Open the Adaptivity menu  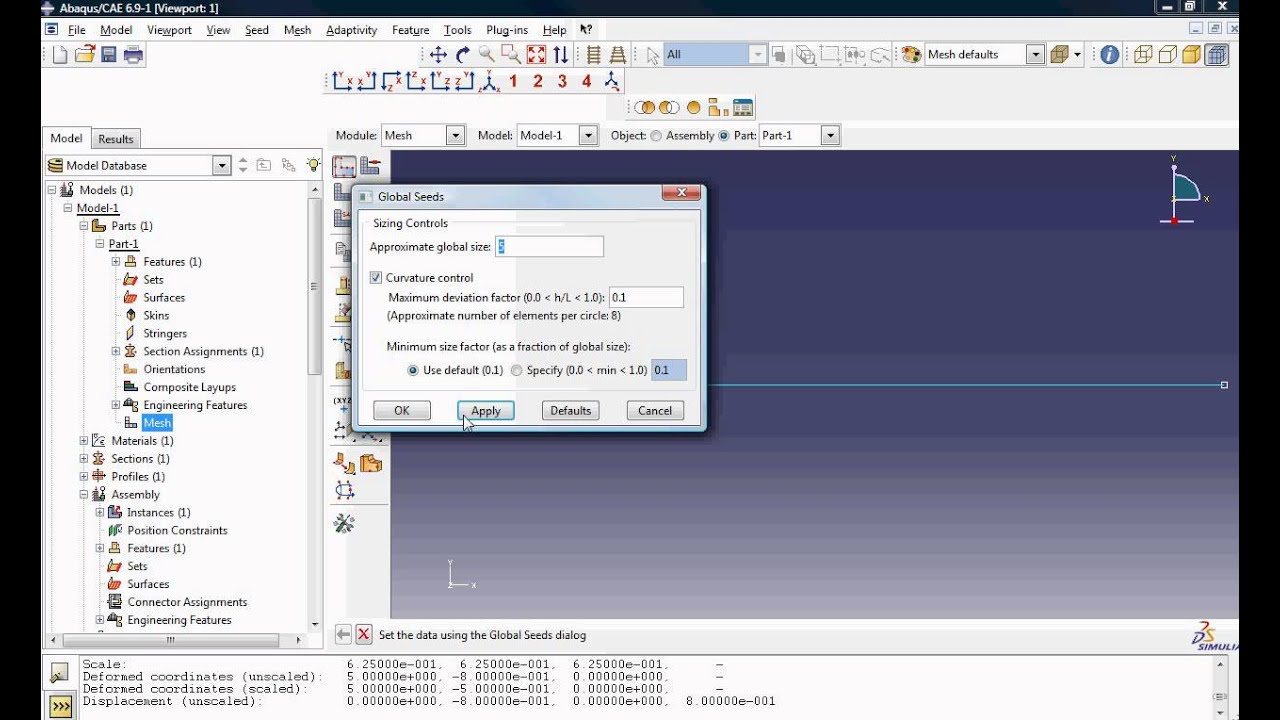pyautogui.click(x=352, y=30)
